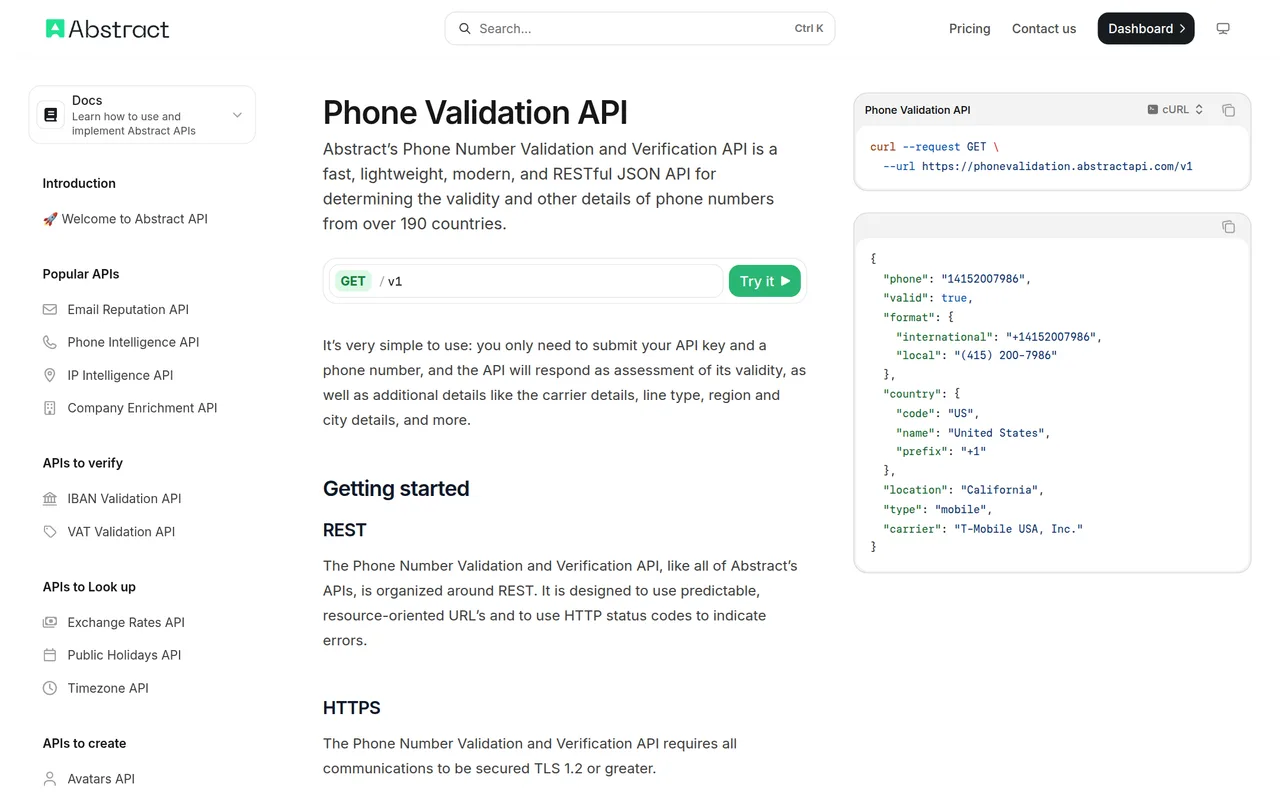Image resolution: width=1280 pixels, height=800 pixels.
Task: Click the /v1 endpoint path field
Action: click(527, 281)
